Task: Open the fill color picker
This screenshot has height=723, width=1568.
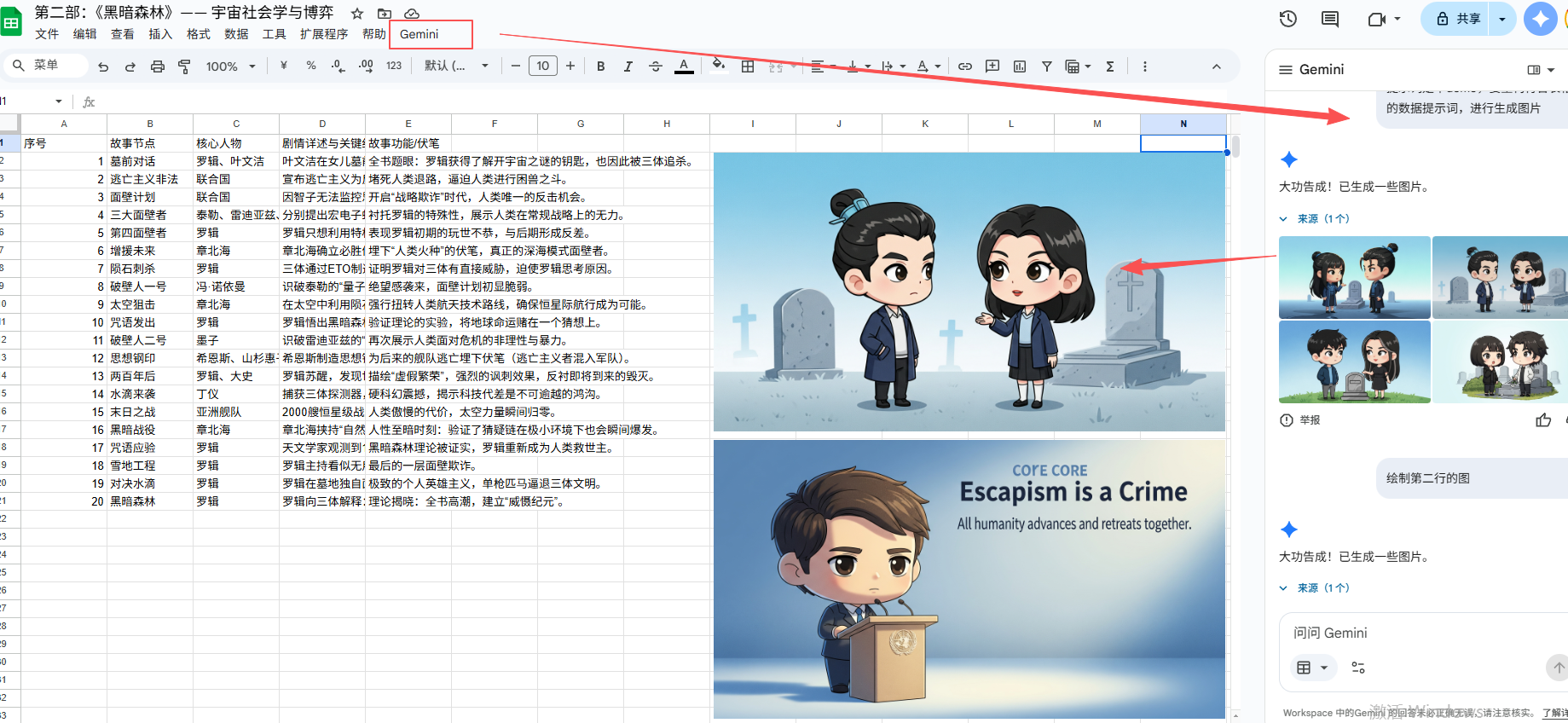Action: pyautogui.click(x=719, y=66)
